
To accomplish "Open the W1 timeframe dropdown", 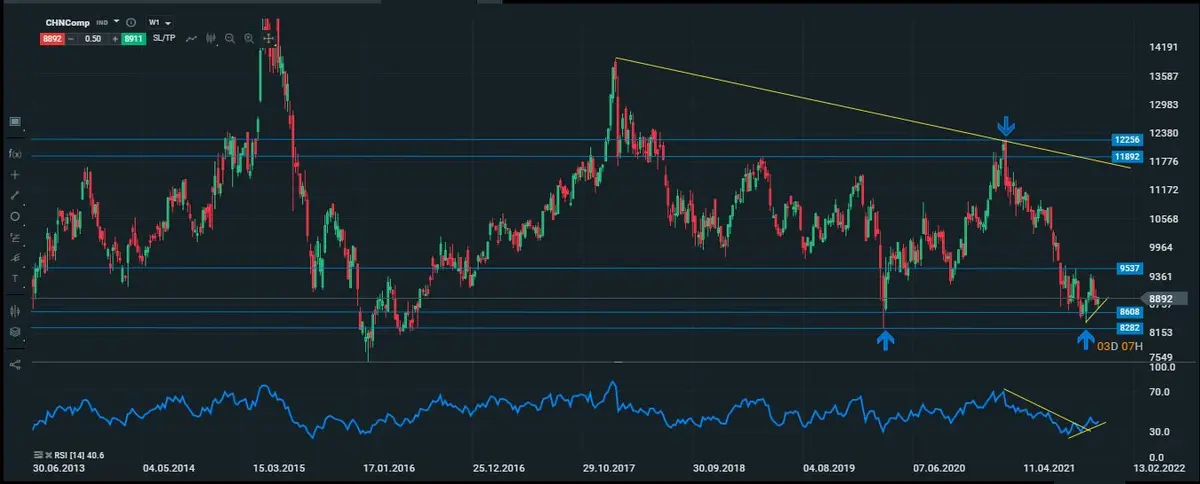I will (160, 22).
